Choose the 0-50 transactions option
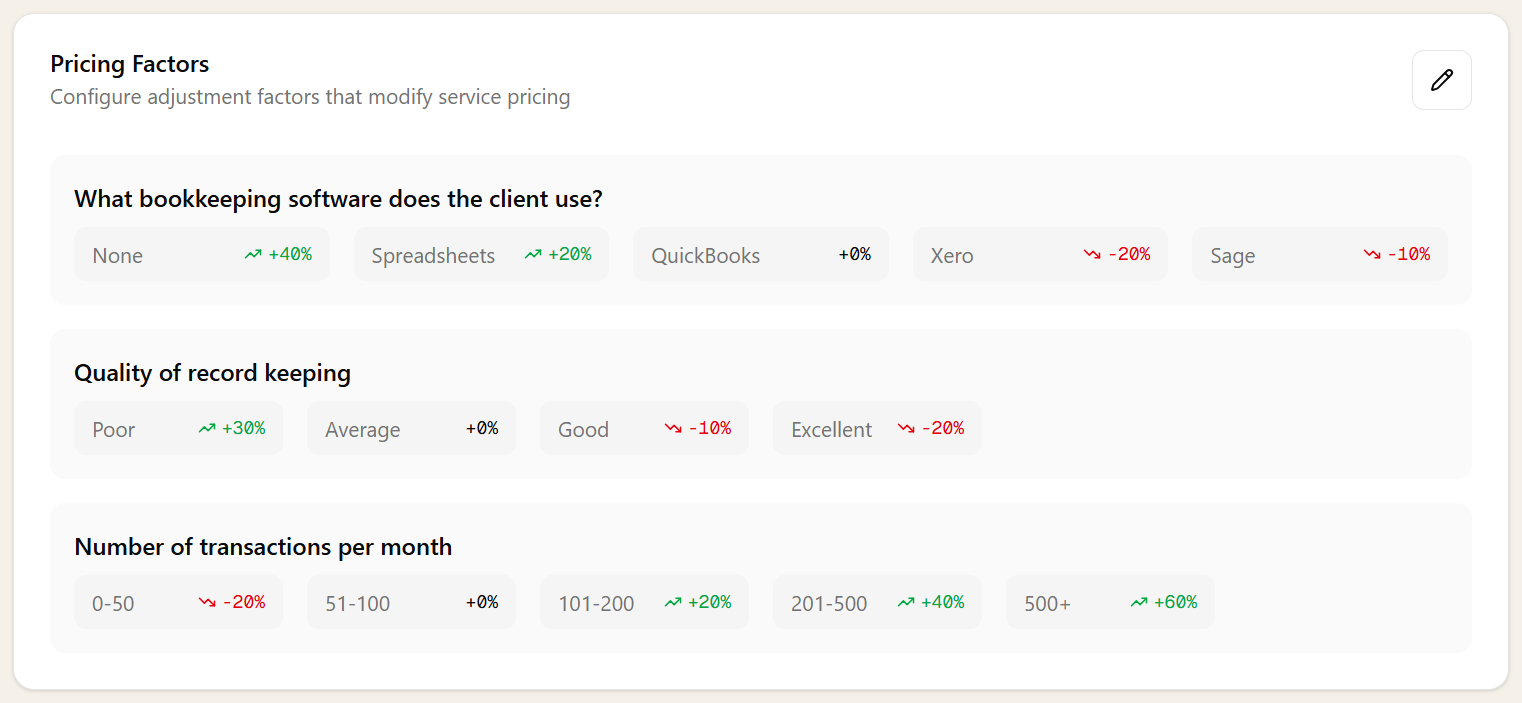1522x703 pixels. click(177, 603)
